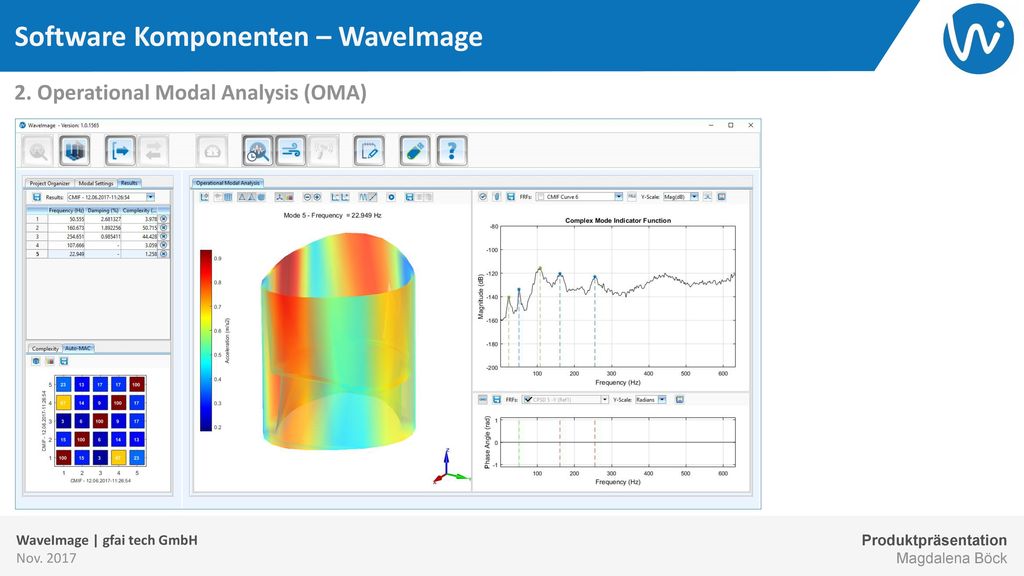Viewport: 1024px width, 576px height.
Task: Click the greyed-out swap arrows button
Action: pos(153,151)
